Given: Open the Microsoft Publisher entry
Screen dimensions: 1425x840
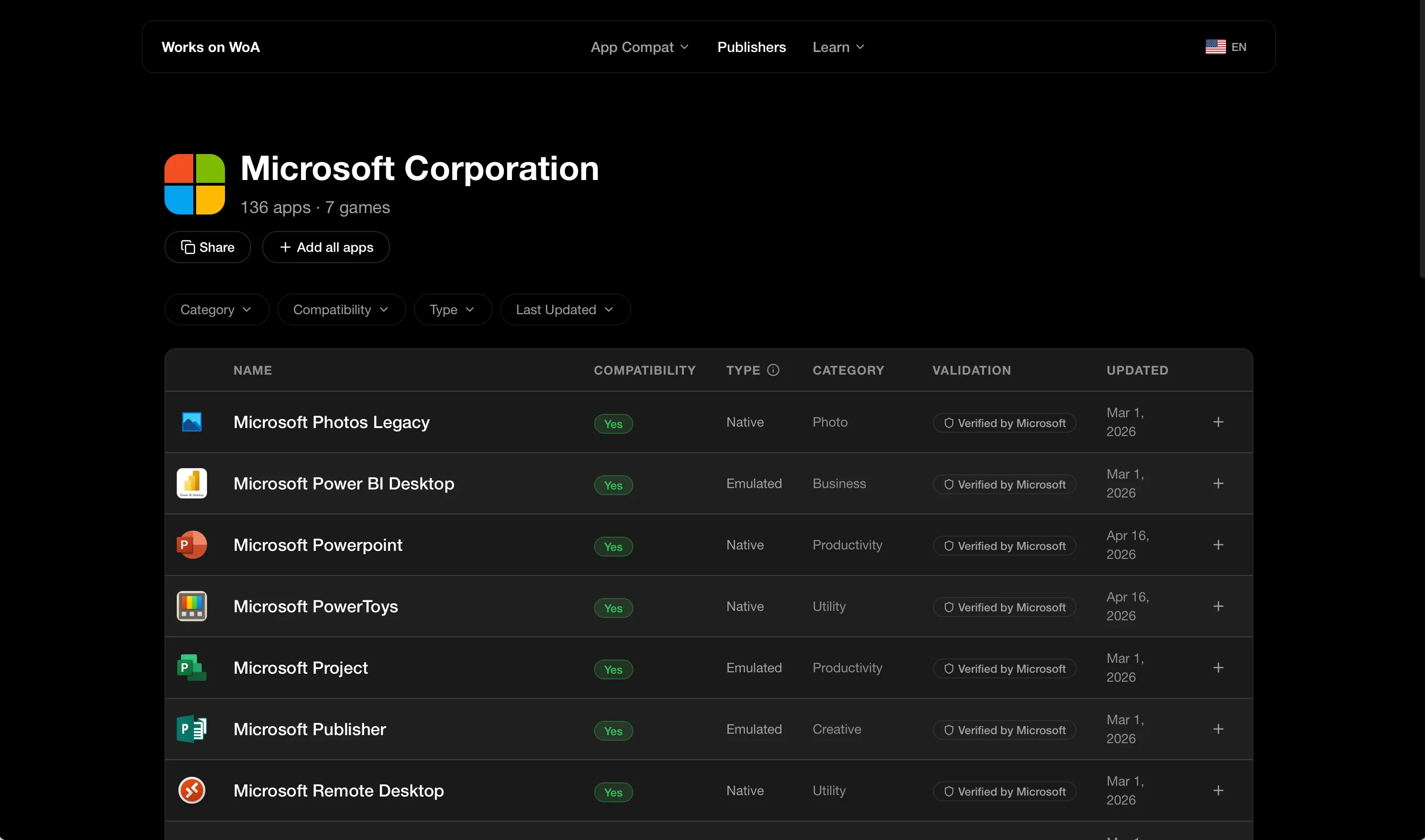Looking at the screenshot, I should coord(310,729).
